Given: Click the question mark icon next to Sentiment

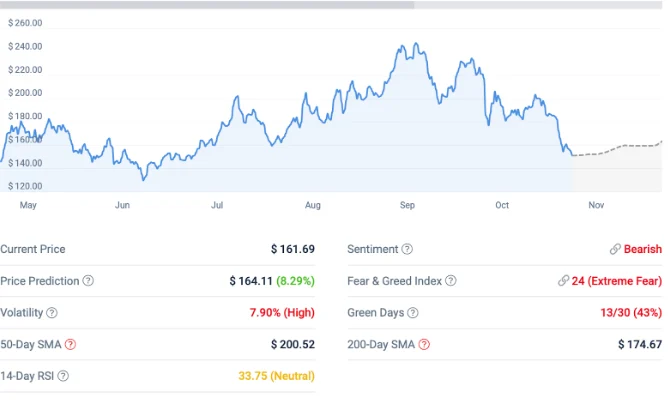Looking at the screenshot, I should [407, 249].
